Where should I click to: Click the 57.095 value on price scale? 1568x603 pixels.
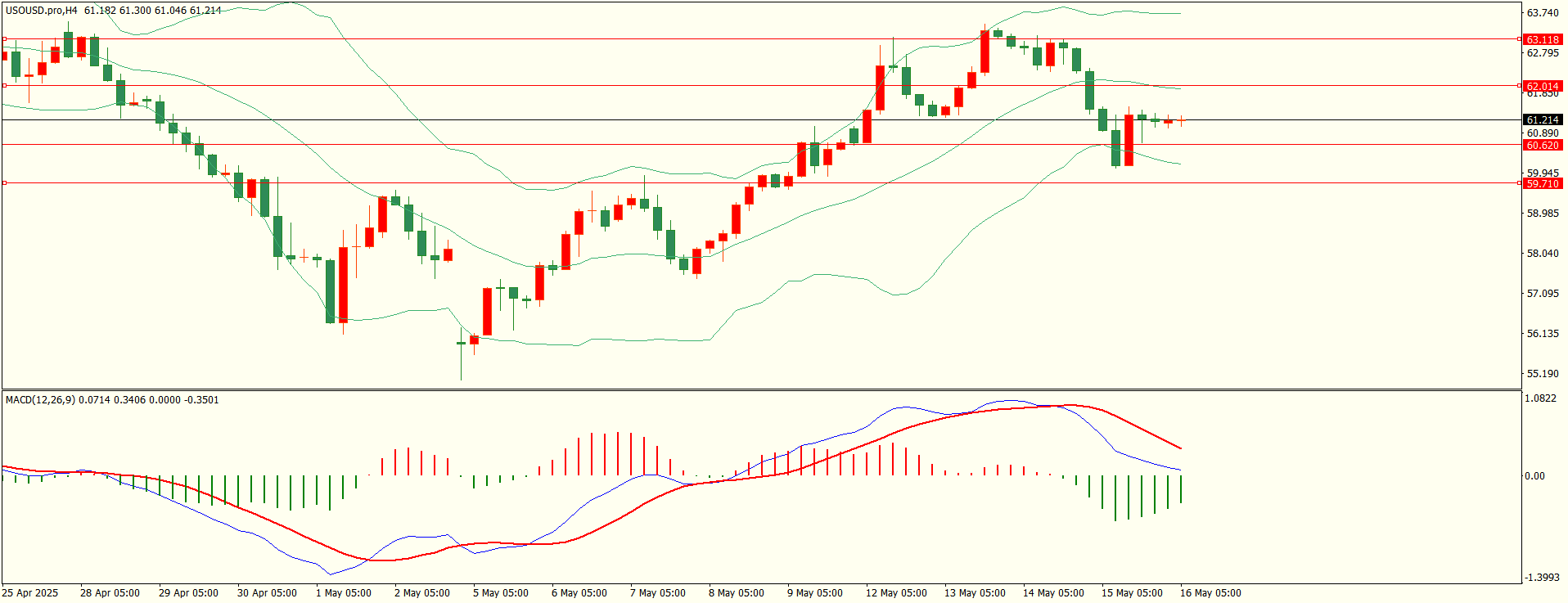(1543, 294)
